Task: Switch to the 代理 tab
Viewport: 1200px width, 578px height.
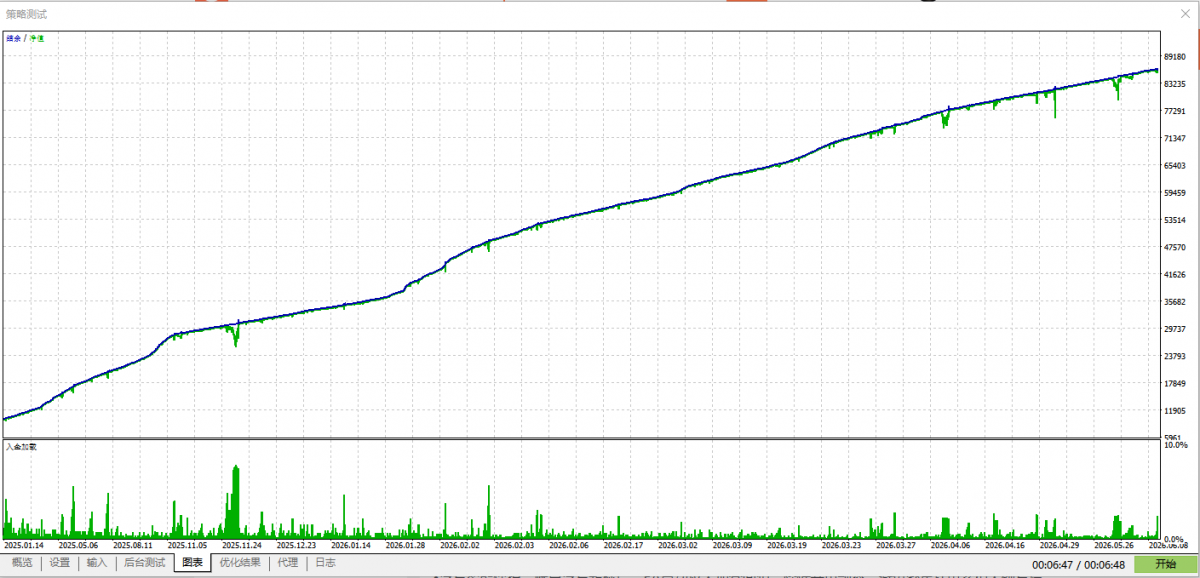Action: click(x=288, y=563)
